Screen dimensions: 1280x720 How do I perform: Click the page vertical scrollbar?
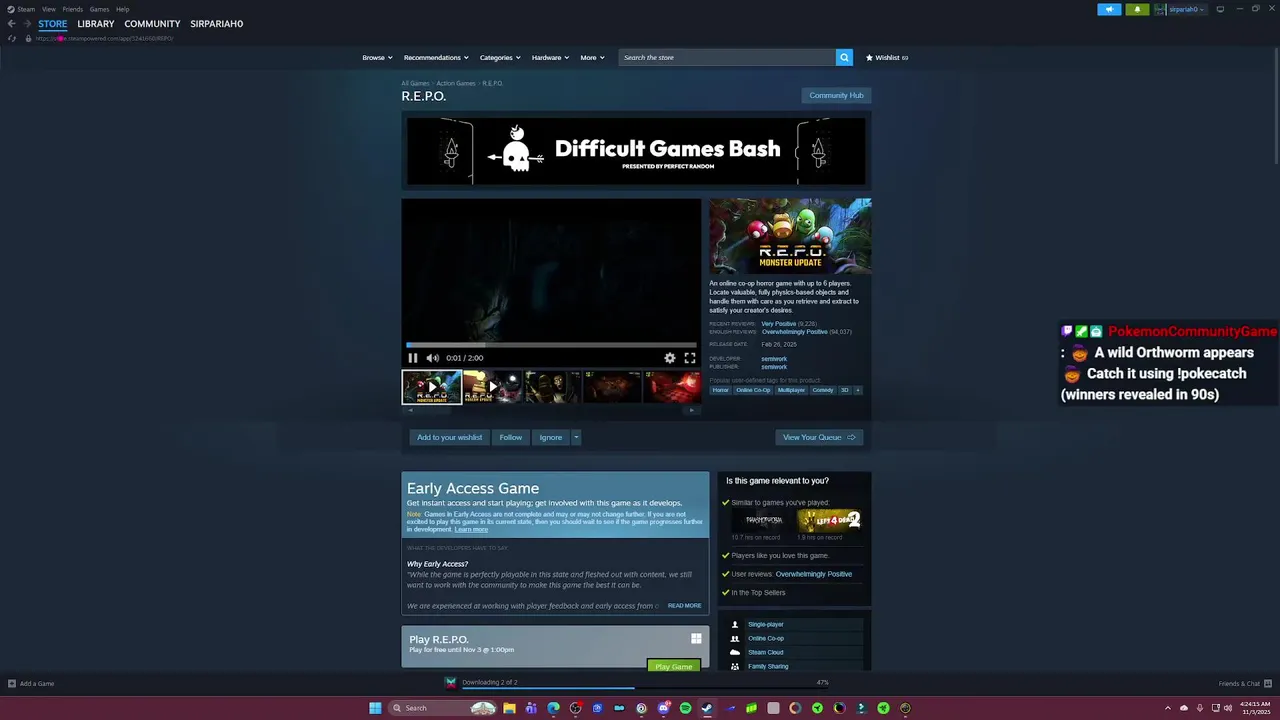(x=1275, y=105)
